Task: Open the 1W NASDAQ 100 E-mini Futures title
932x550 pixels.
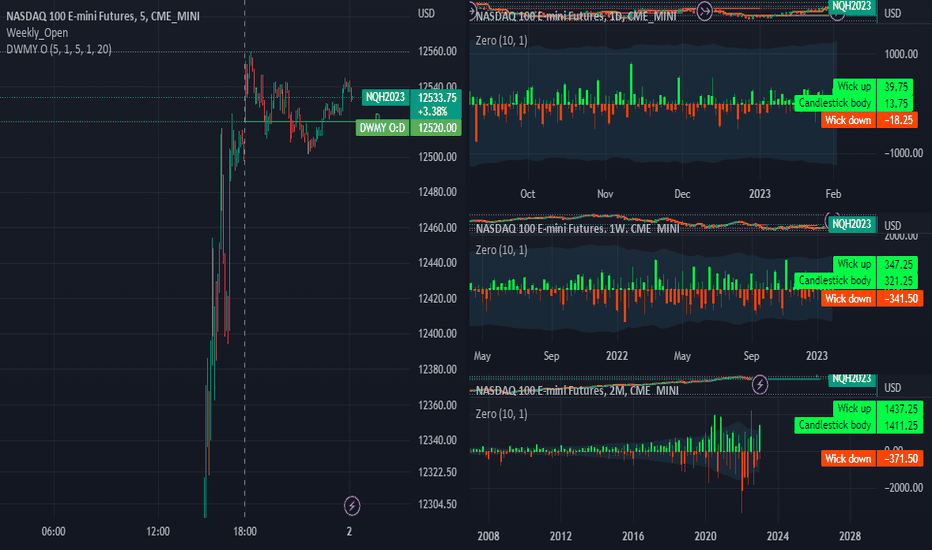Action: 577,228
